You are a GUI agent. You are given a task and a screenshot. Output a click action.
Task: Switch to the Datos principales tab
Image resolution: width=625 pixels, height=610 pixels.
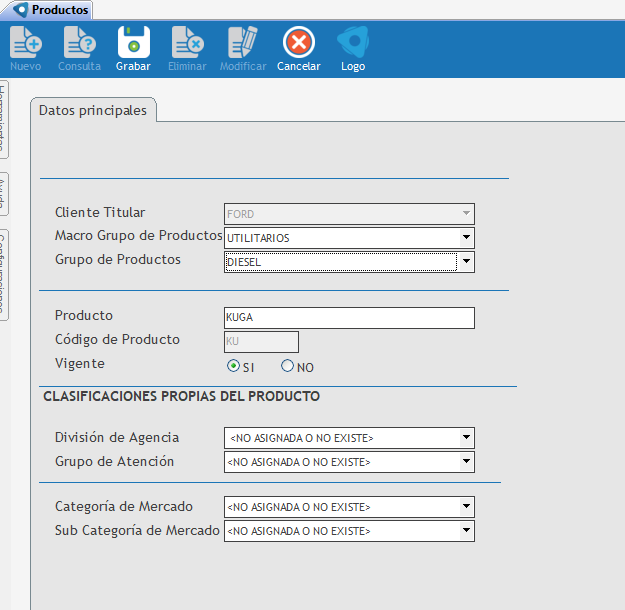[x=93, y=111]
